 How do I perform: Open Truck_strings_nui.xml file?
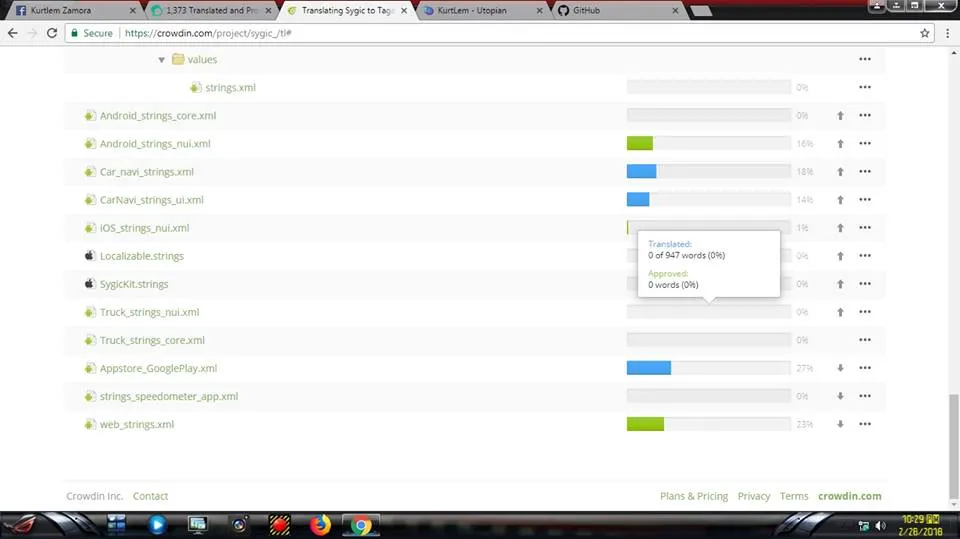pos(149,312)
